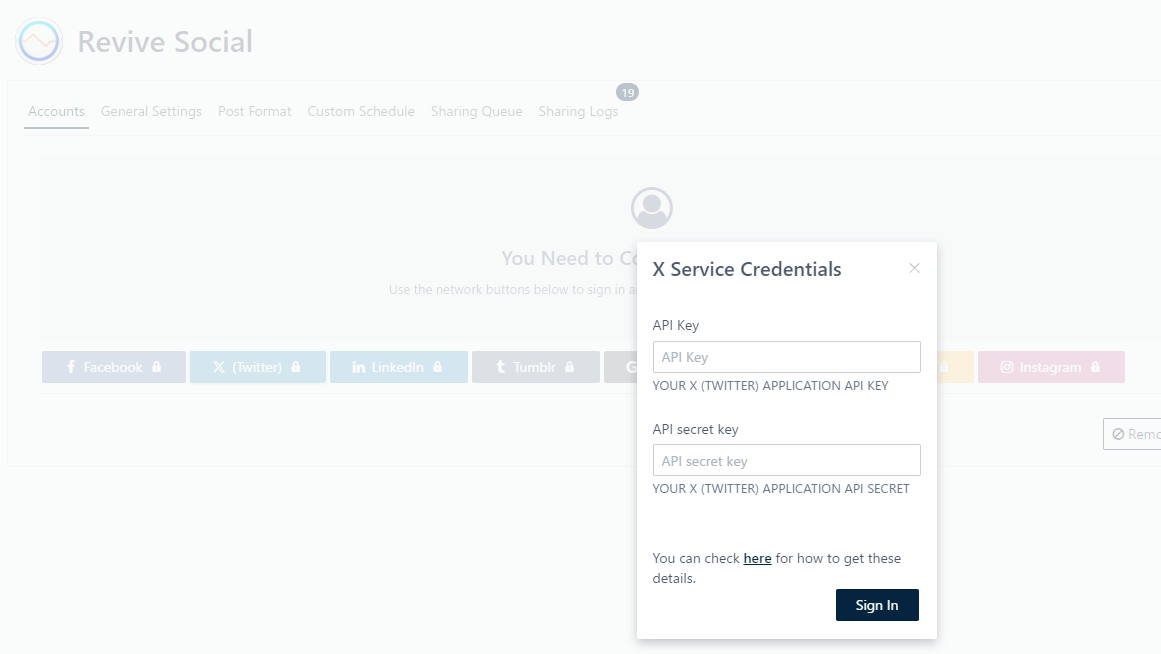Screen dimensions: 1161x654
Task: Click the 'X Service Credentials' dialog heading
Action: pos(746,270)
